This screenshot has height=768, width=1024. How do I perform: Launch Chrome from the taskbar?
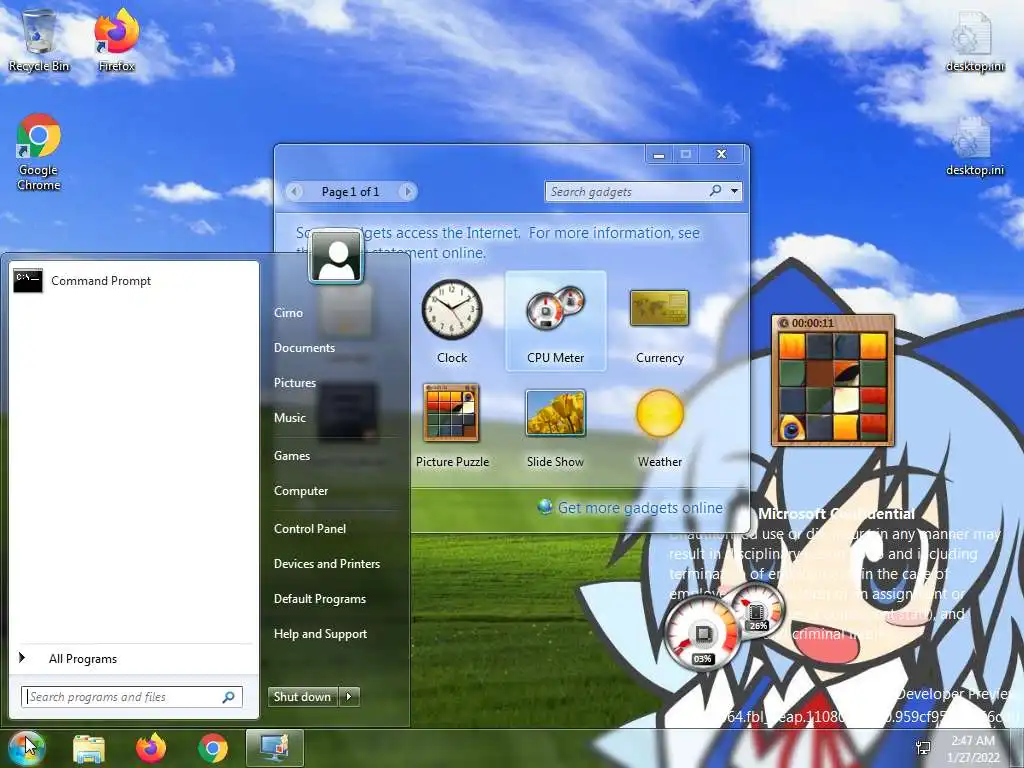tap(213, 748)
